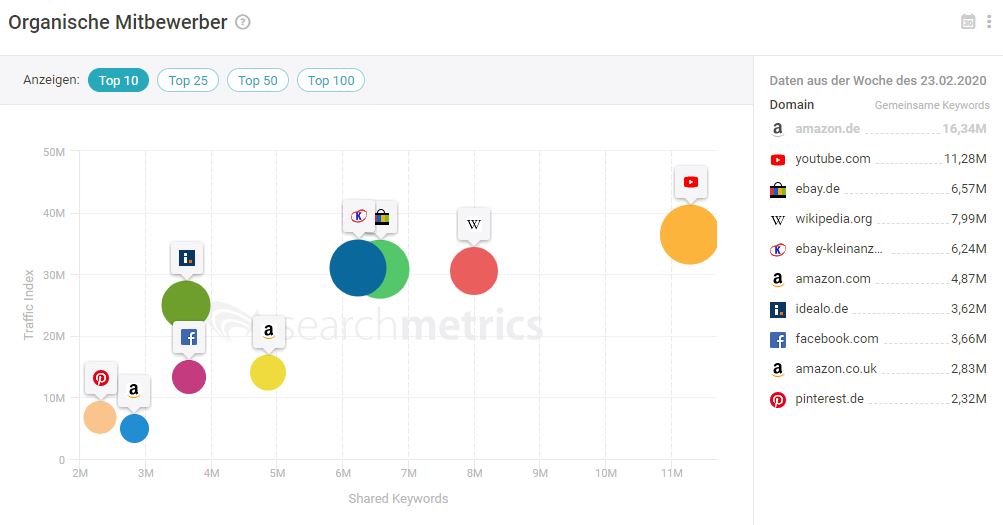Open the three-dot options menu
Viewport: 1003px width, 525px height.
tap(989, 22)
